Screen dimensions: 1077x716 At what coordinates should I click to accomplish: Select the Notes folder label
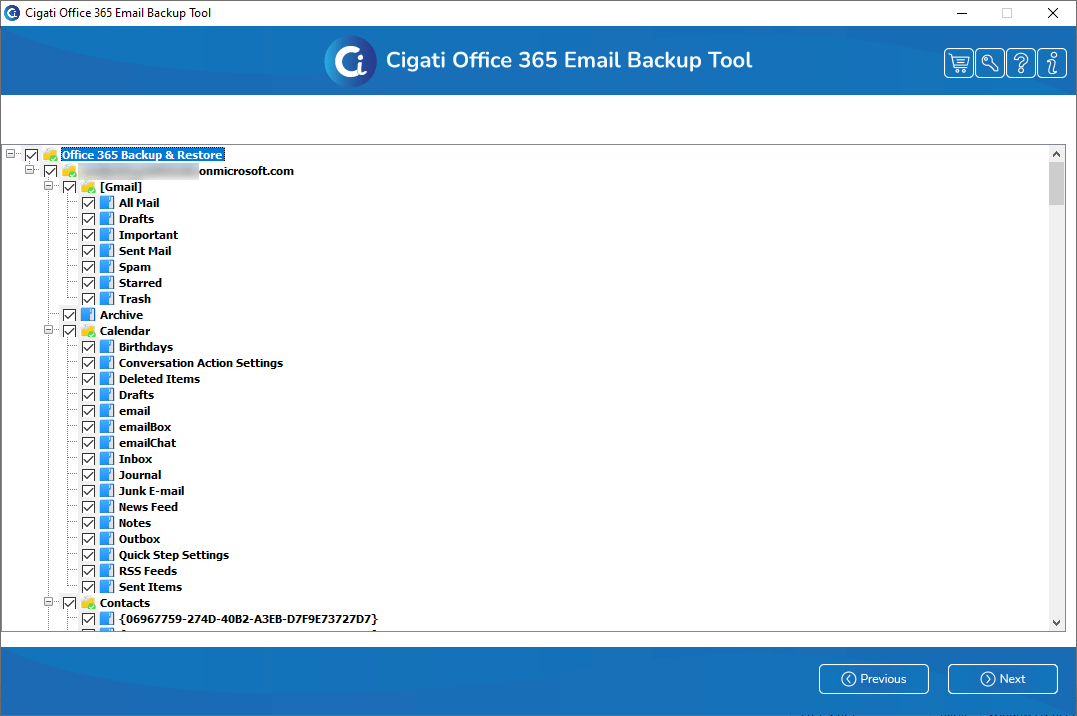(135, 523)
